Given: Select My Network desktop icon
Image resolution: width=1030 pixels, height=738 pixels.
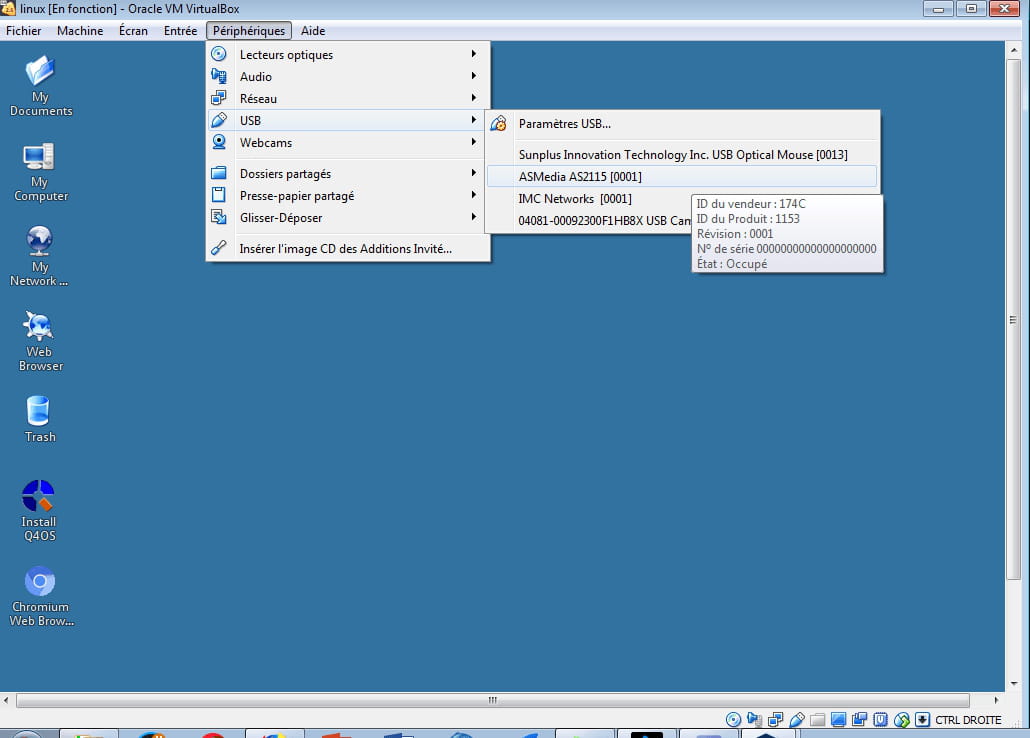Looking at the screenshot, I should click(39, 256).
